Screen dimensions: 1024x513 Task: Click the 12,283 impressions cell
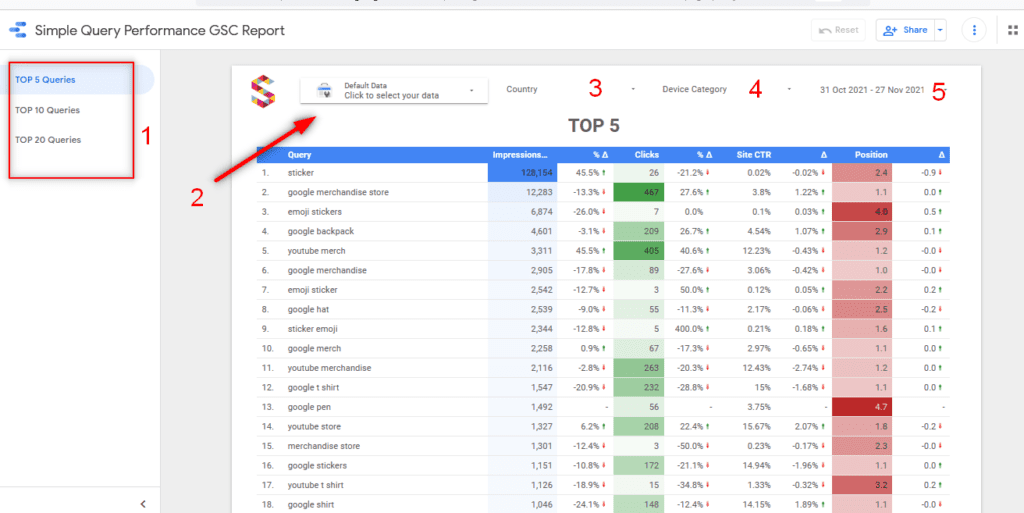point(522,193)
